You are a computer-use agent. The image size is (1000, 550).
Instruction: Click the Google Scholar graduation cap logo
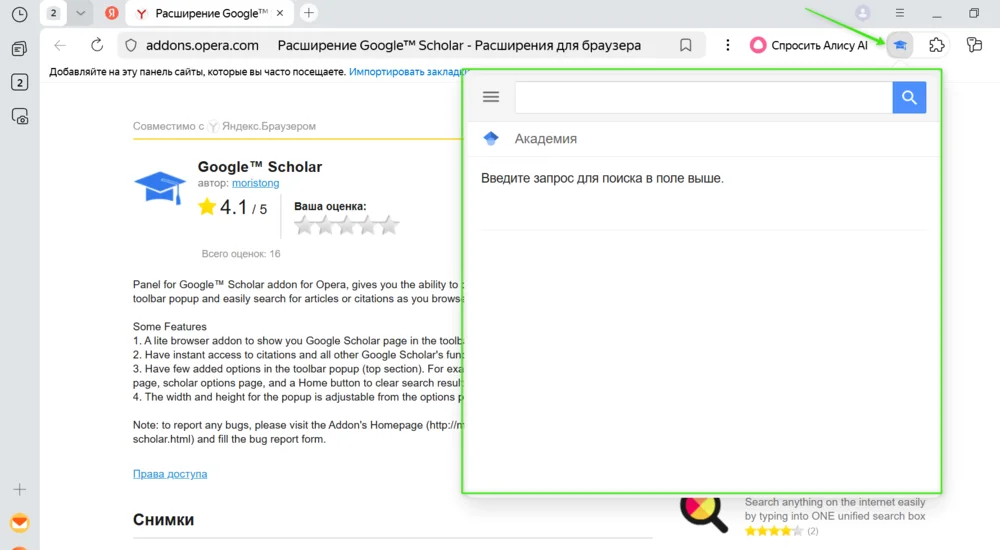(159, 187)
